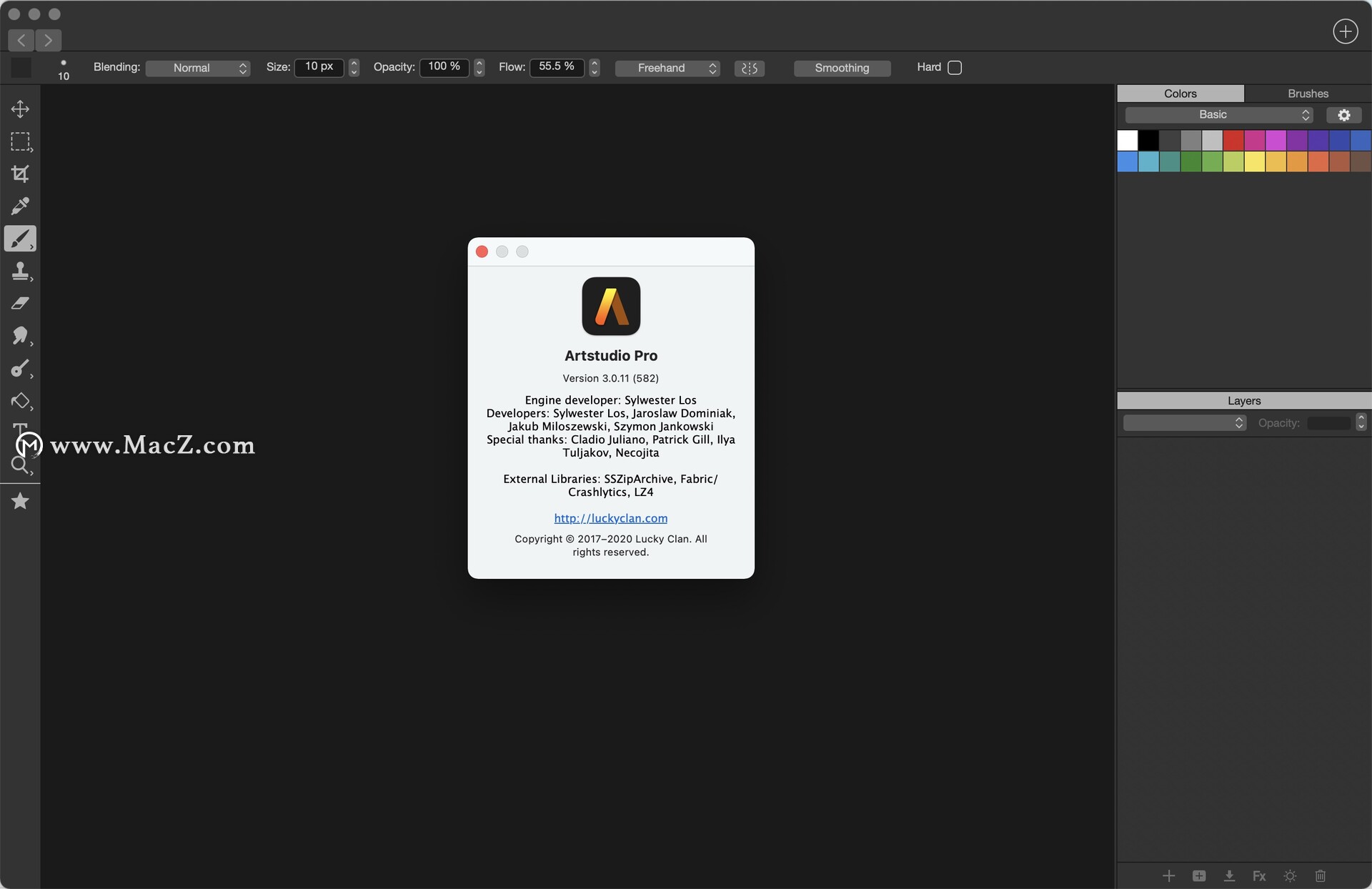The image size is (1372, 889).
Task: Select the Eyedropper tool
Action: coord(20,206)
